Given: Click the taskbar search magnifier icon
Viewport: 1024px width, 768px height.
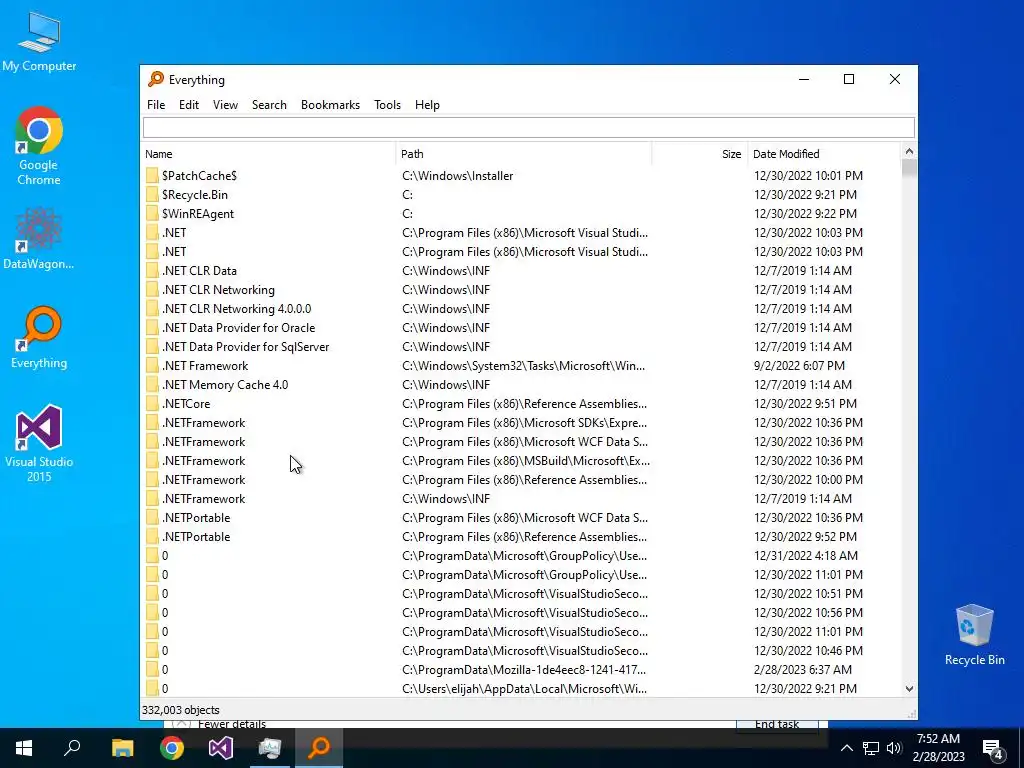Looking at the screenshot, I should (x=72, y=748).
